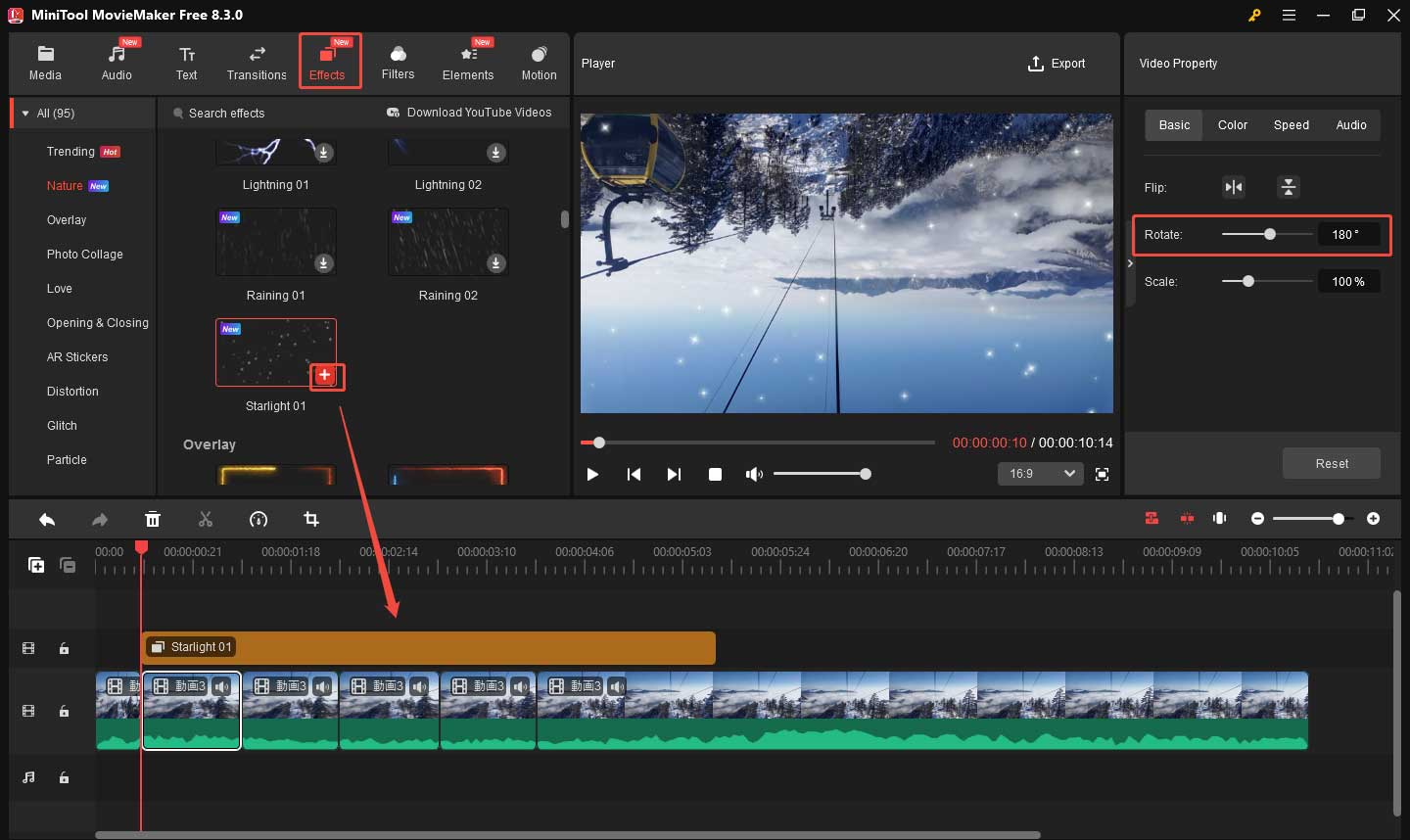Skip to the next frame
The height and width of the screenshot is (840, 1410).
pyautogui.click(x=674, y=474)
